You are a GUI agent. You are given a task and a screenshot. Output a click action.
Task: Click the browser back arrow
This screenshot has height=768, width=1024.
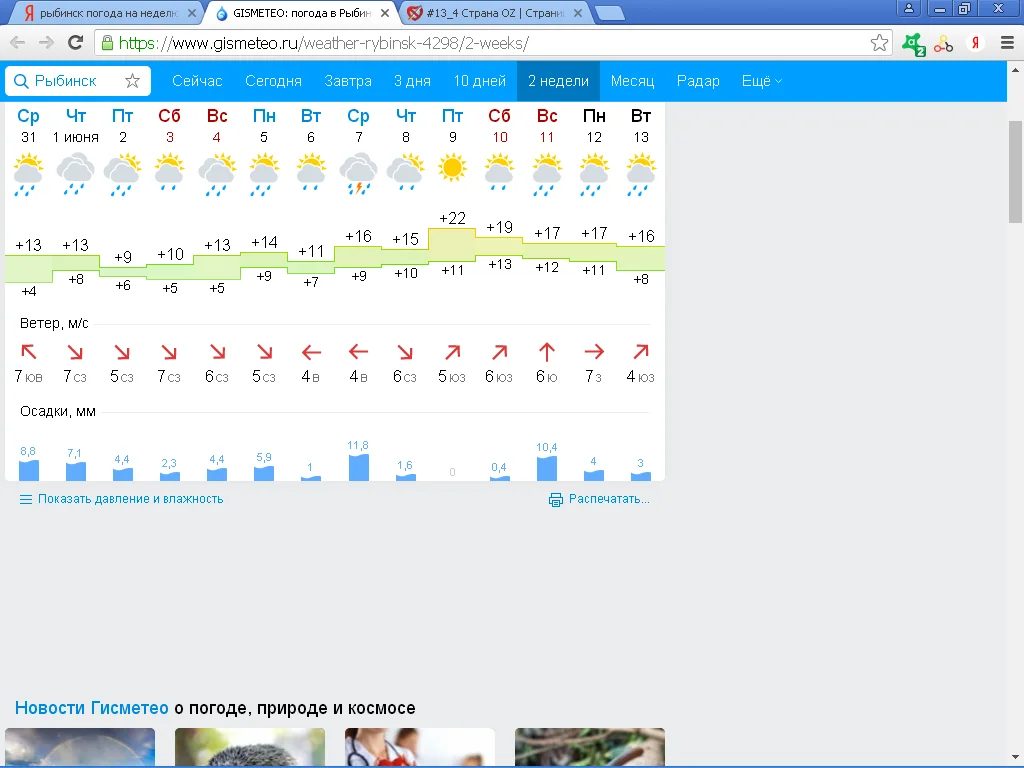[x=17, y=43]
